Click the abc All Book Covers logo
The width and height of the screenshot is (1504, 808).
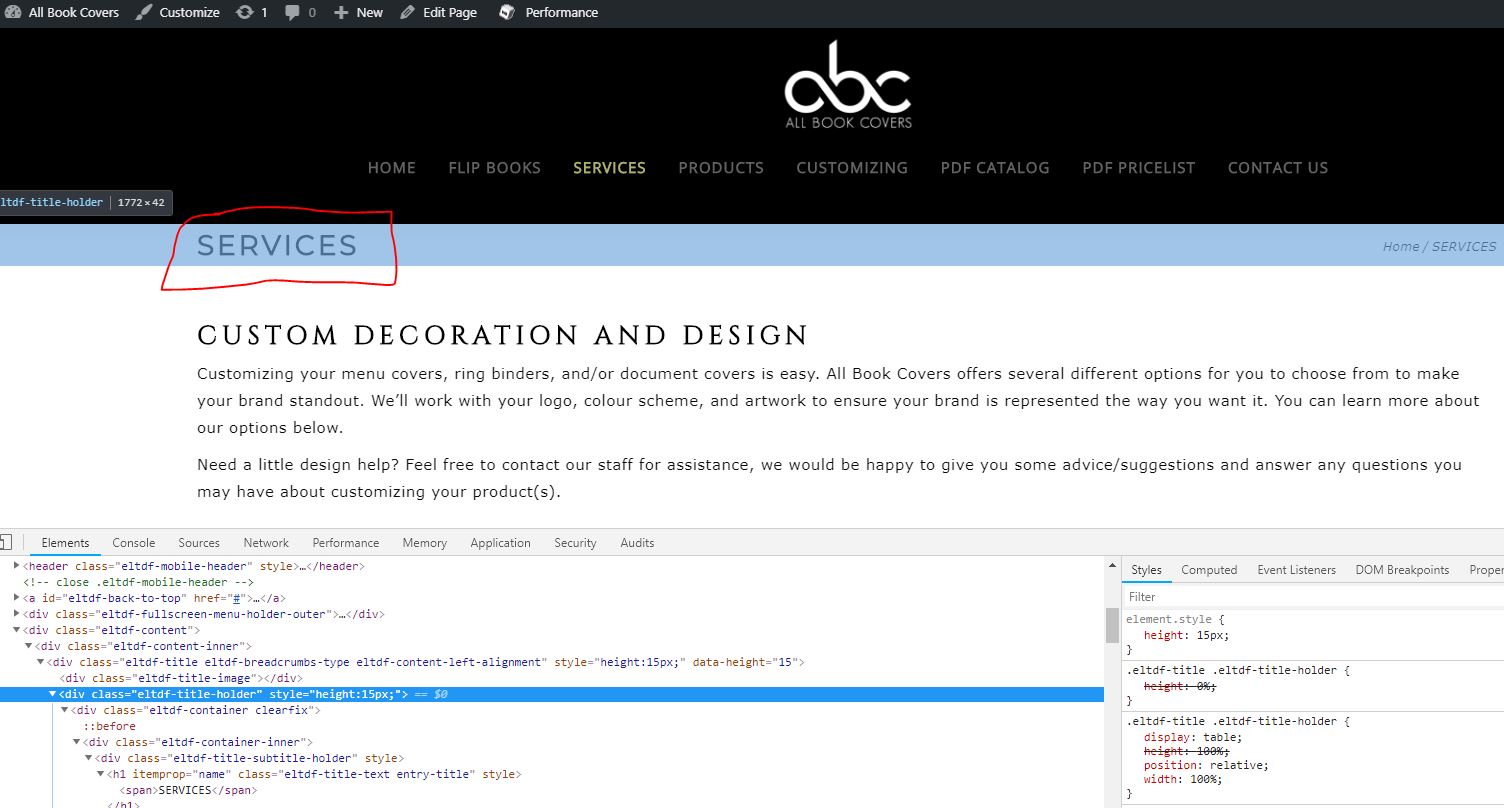pos(848,84)
